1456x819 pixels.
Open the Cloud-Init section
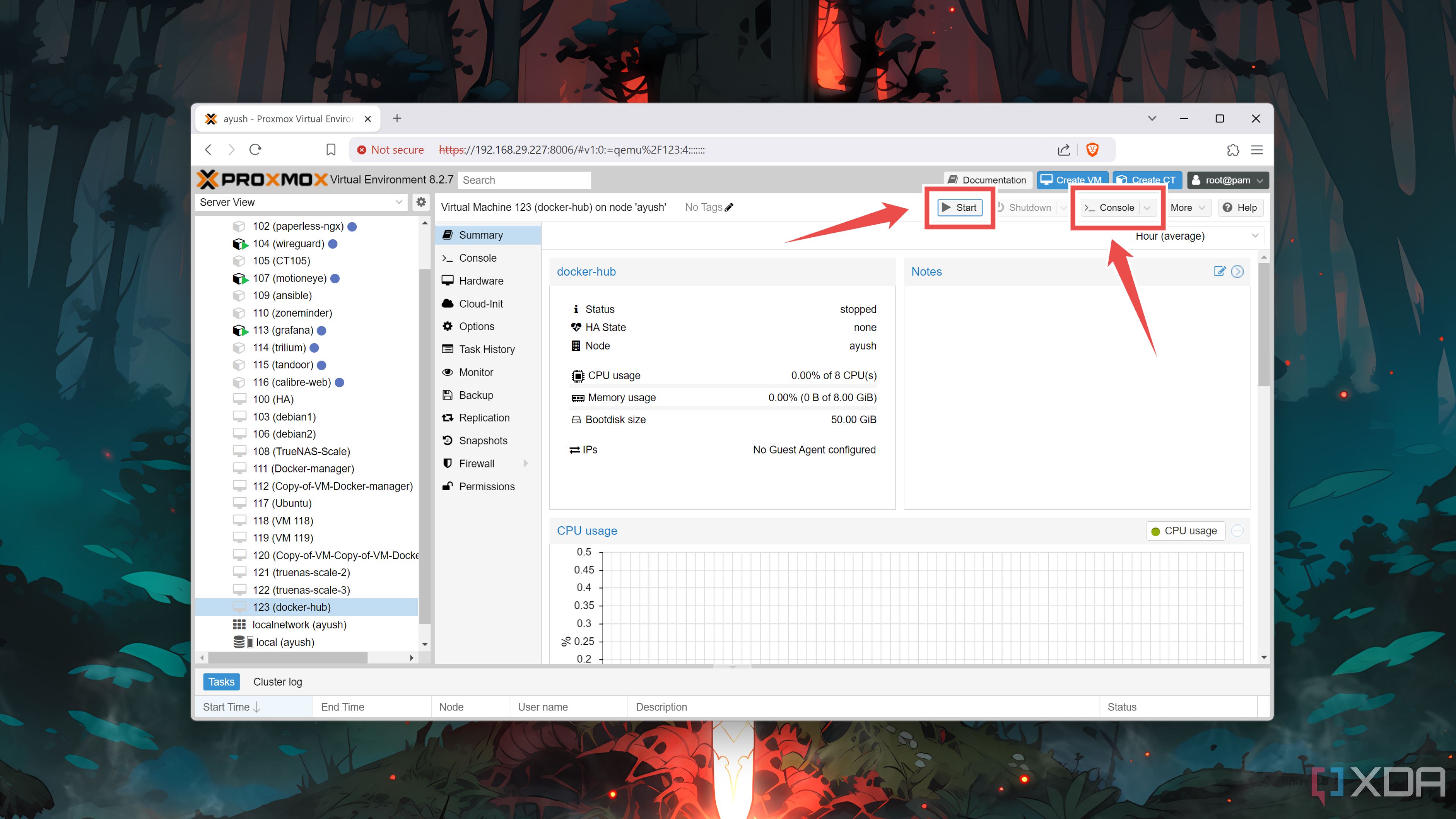tap(488, 303)
